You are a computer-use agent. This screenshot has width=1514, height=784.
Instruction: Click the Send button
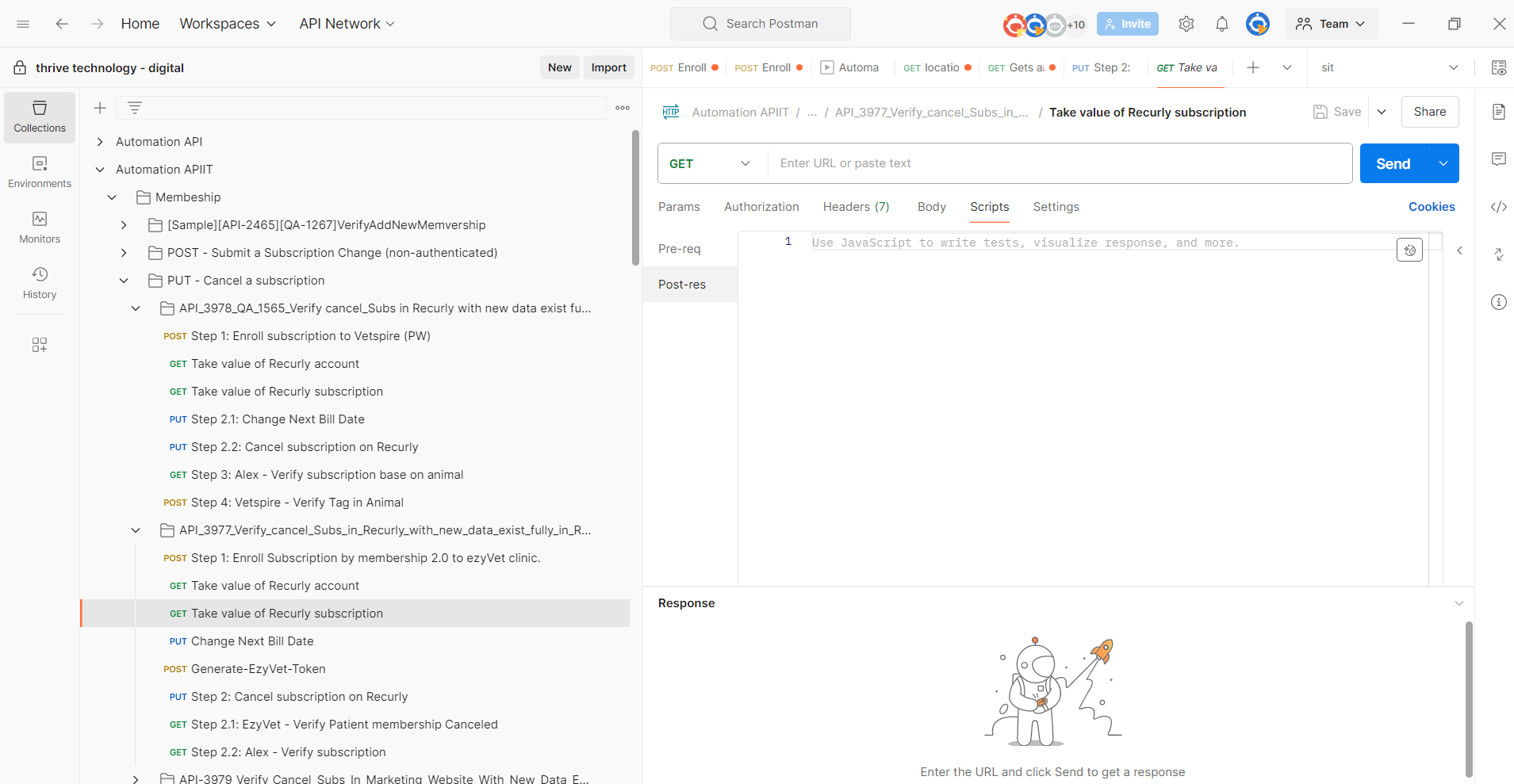(1393, 163)
